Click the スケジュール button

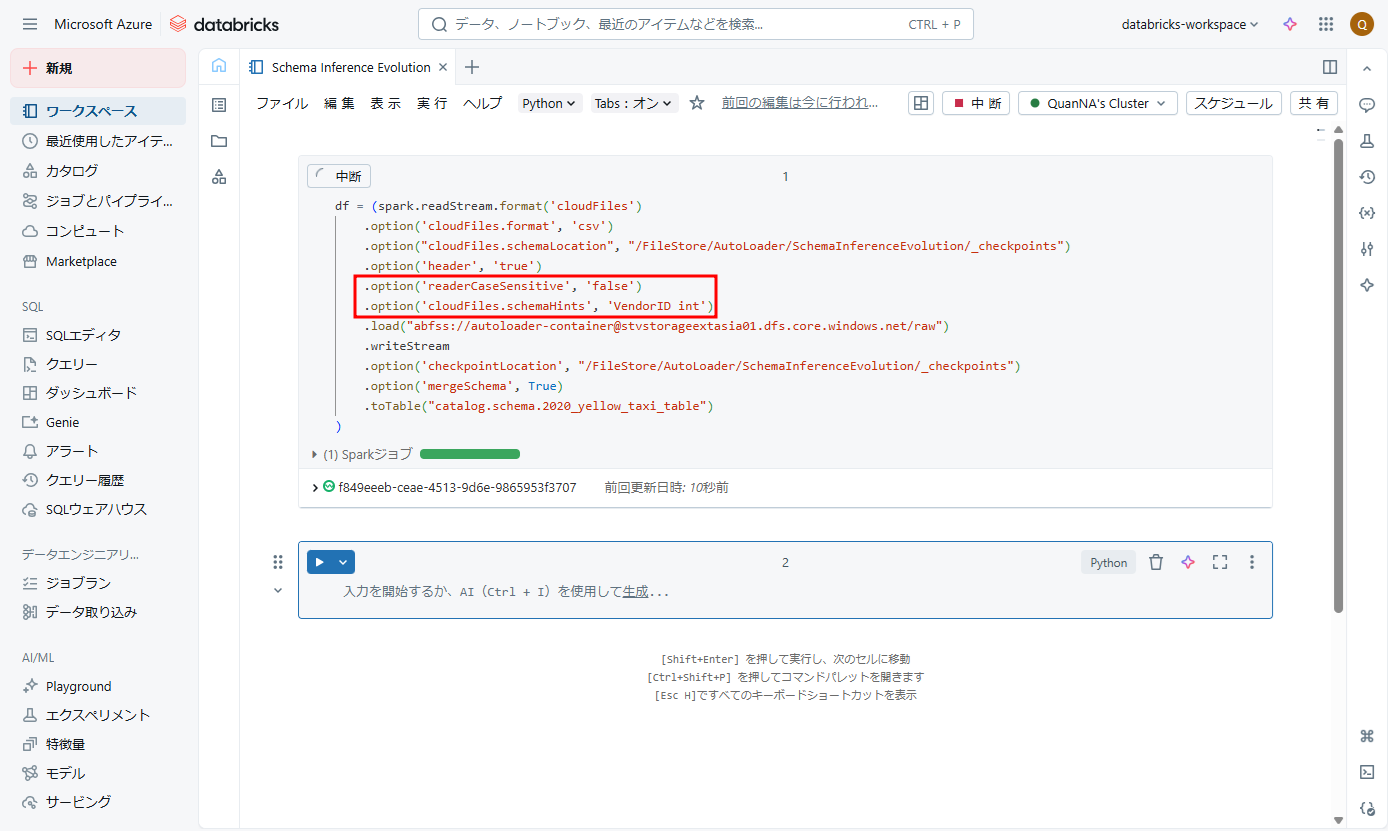click(1233, 103)
